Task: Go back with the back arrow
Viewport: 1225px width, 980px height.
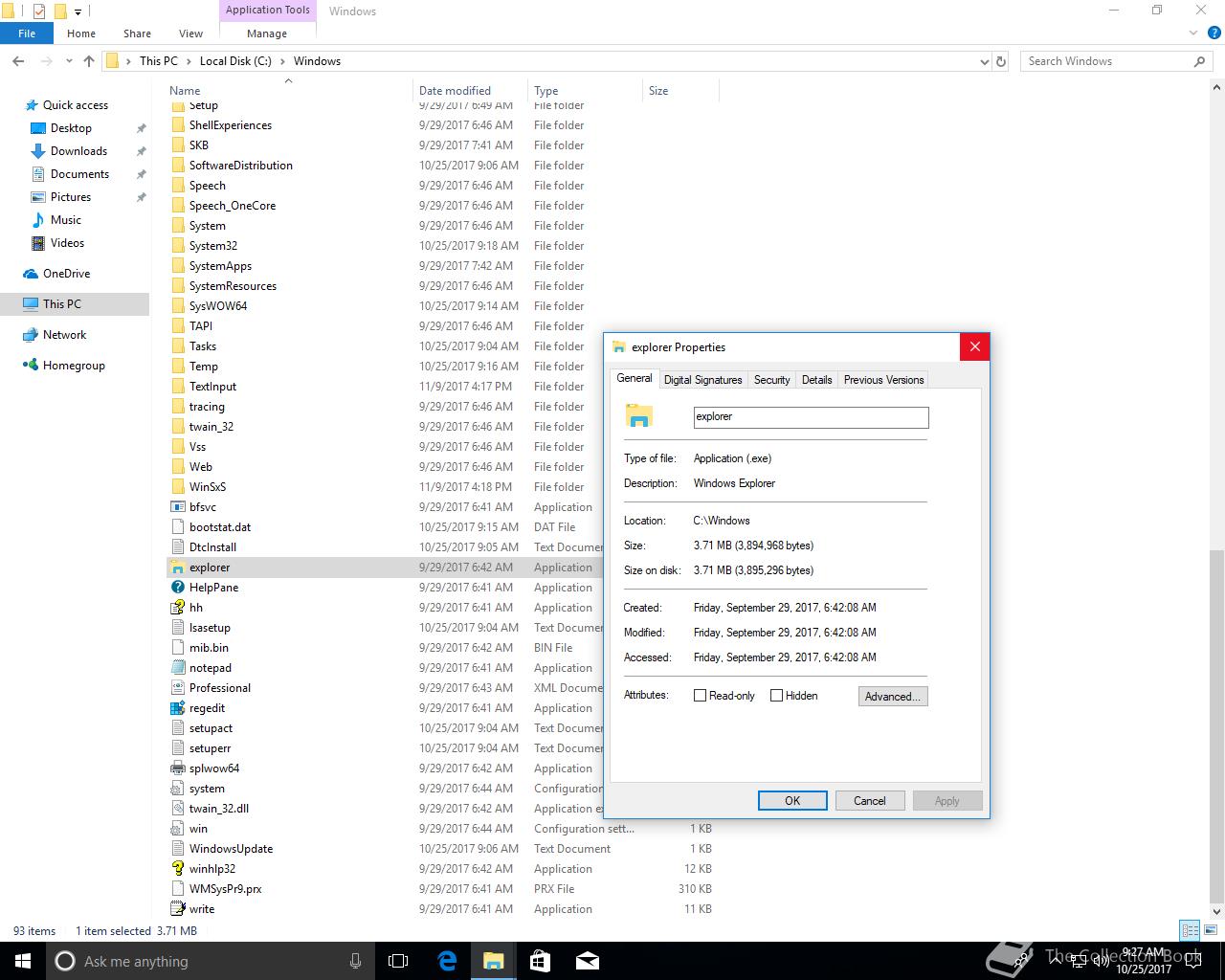Action: pos(18,61)
